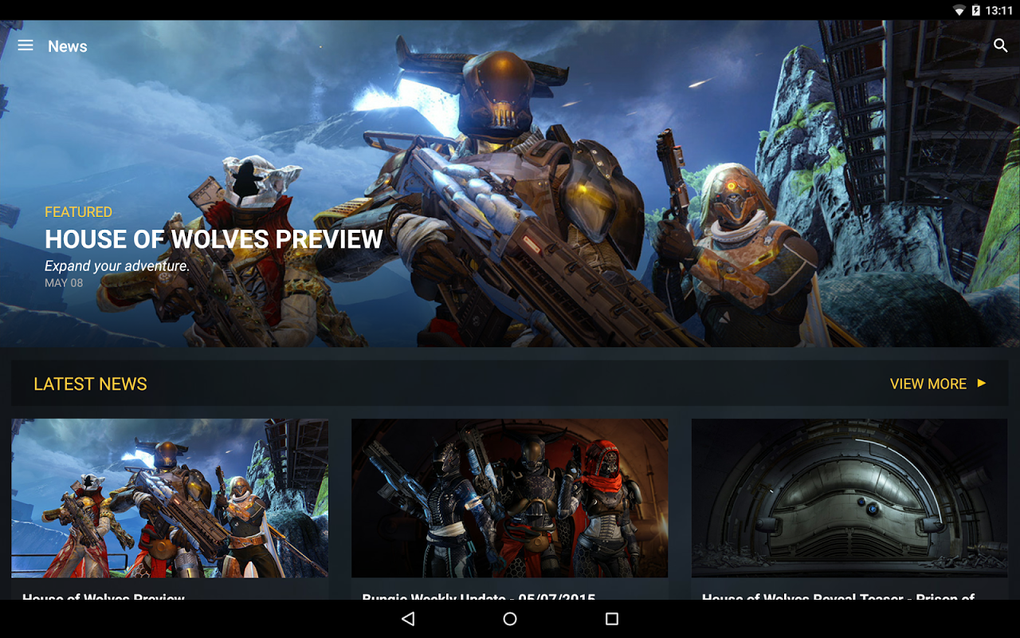Click the LATEST NEWS section header
Image resolution: width=1020 pixels, height=638 pixels.
[90, 383]
